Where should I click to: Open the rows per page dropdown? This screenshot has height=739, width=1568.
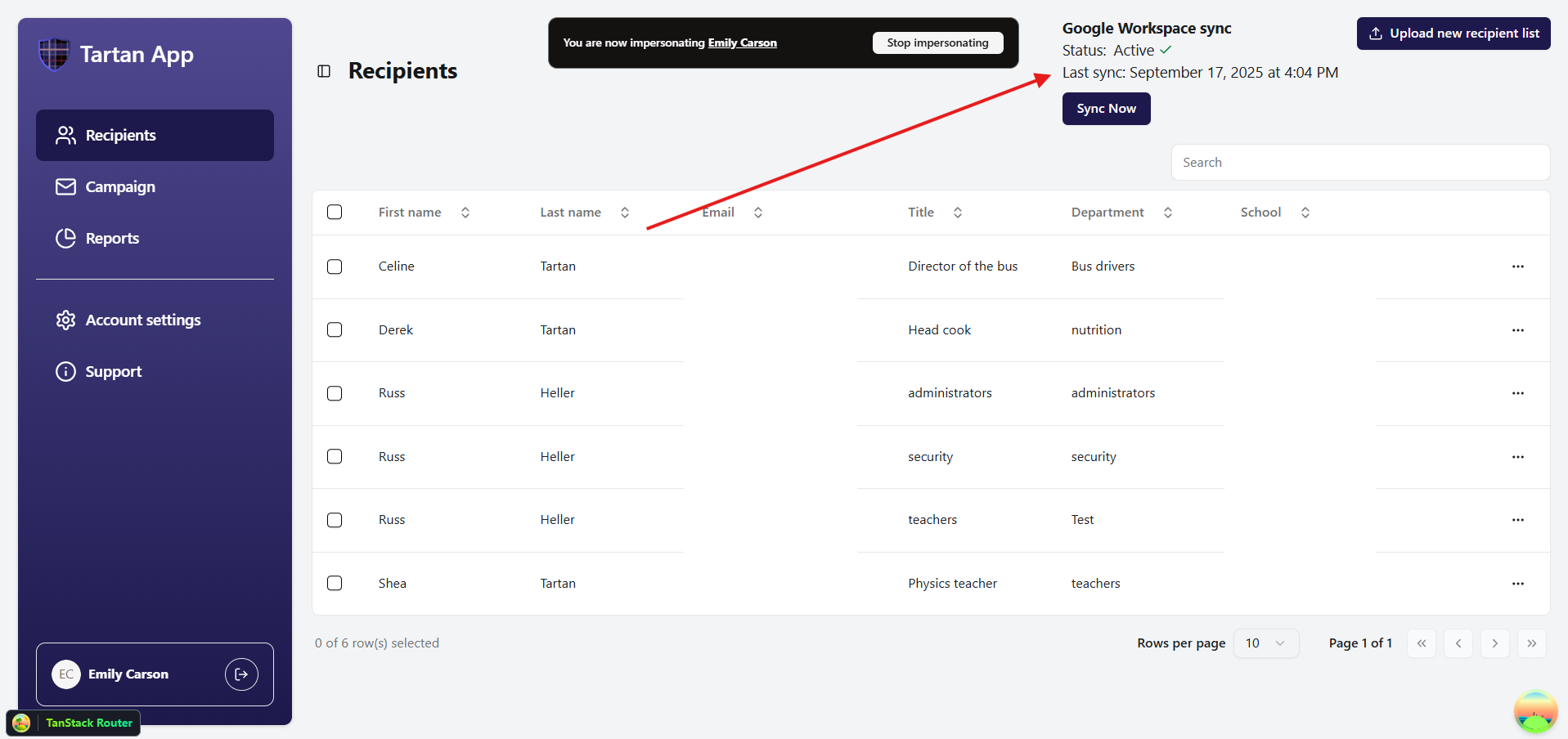click(1265, 643)
